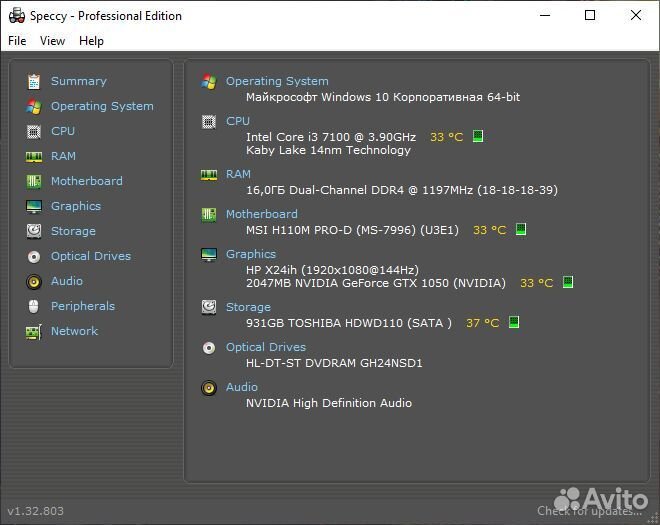Click the Operating System heading link in main panel
660x525 pixels.
tap(277, 81)
